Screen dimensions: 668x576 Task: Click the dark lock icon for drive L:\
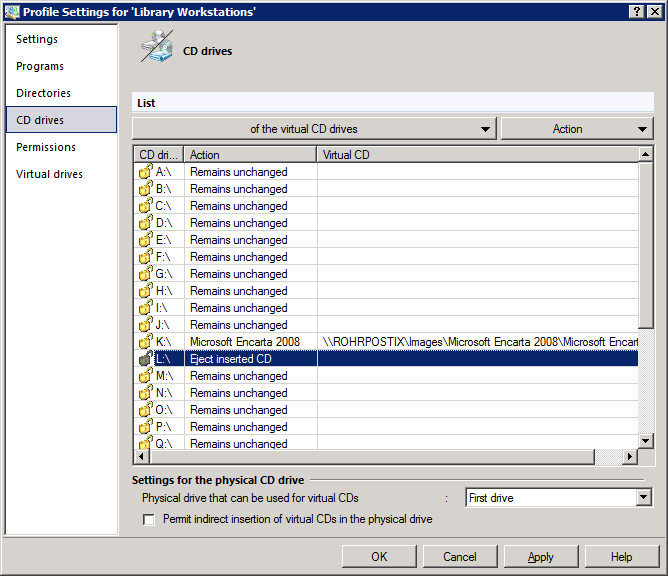click(145, 359)
